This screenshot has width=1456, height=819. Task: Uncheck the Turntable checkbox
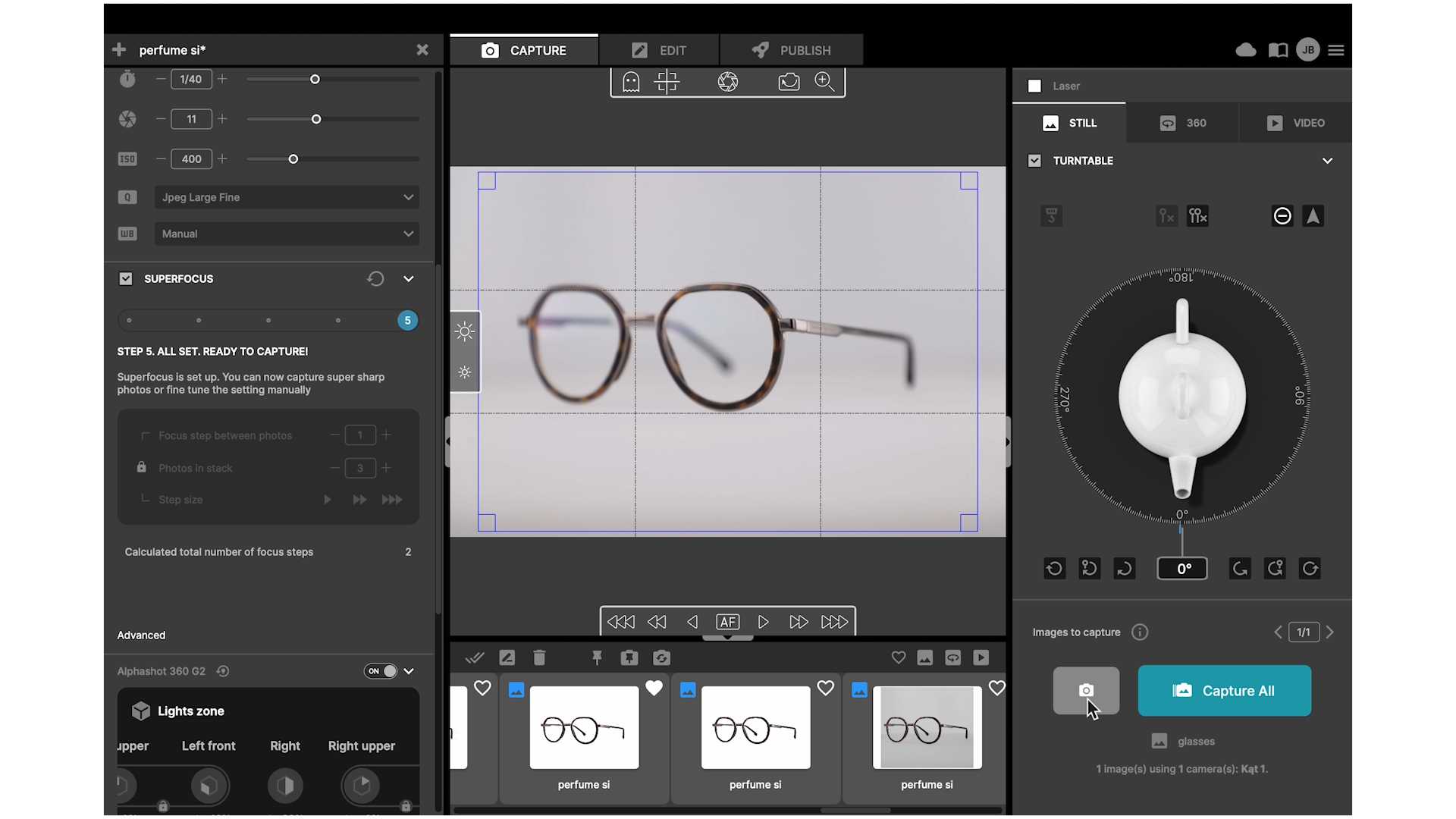pyautogui.click(x=1034, y=161)
